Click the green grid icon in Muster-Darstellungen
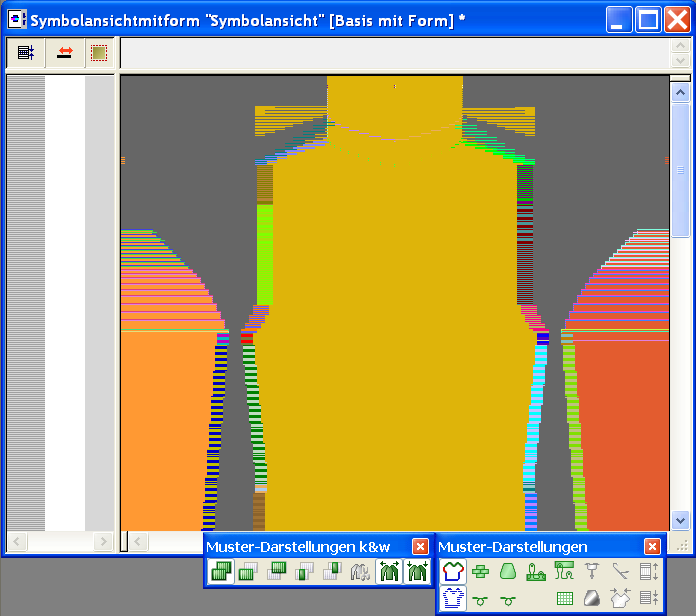The height and width of the screenshot is (616, 696). pyautogui.click(x=564, y=599)
